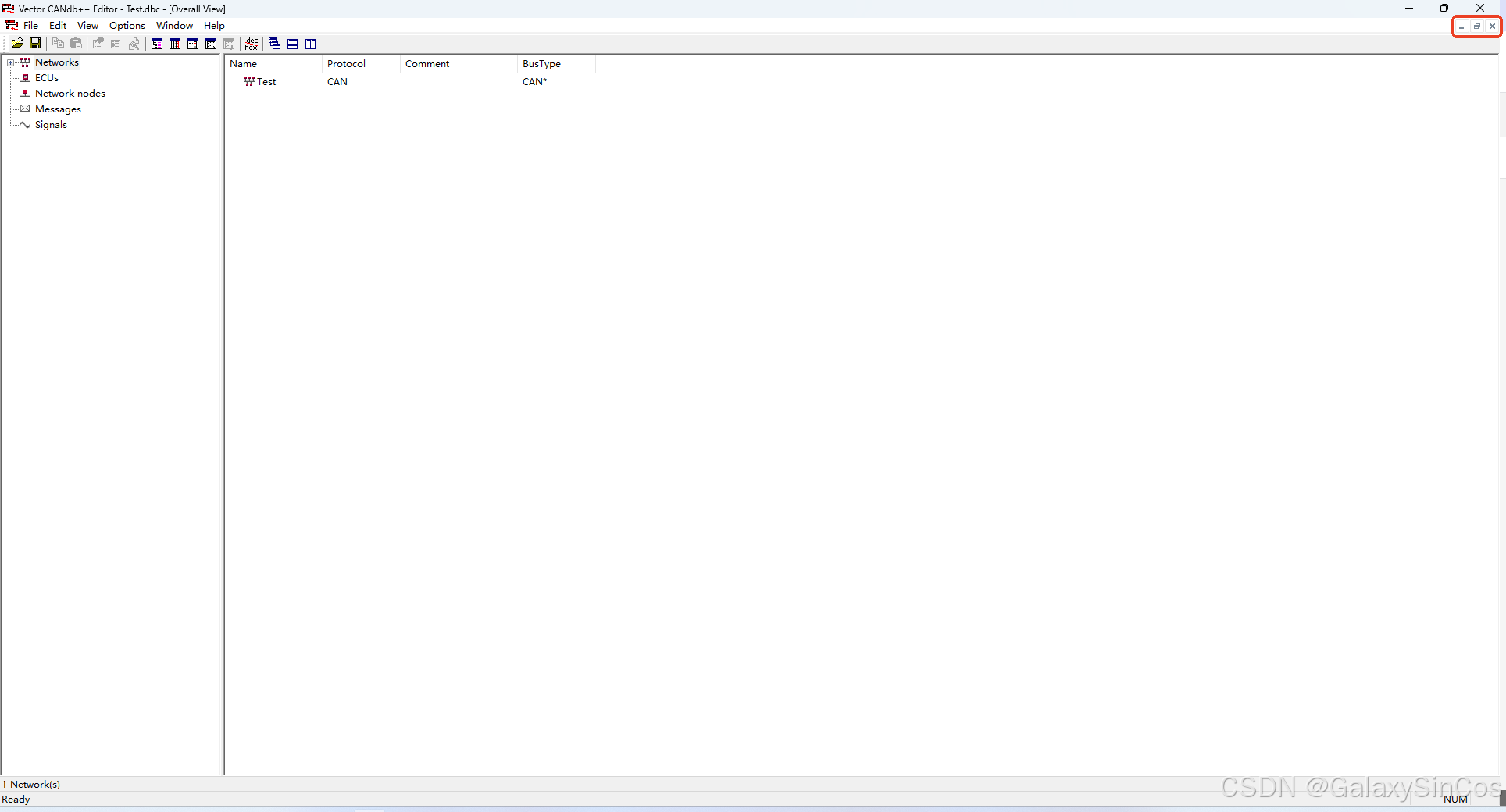The height and width of the screenshot is (812, 1506).
Task: Click the grayed Find search toolbar icon
Action: pos(134,44)
